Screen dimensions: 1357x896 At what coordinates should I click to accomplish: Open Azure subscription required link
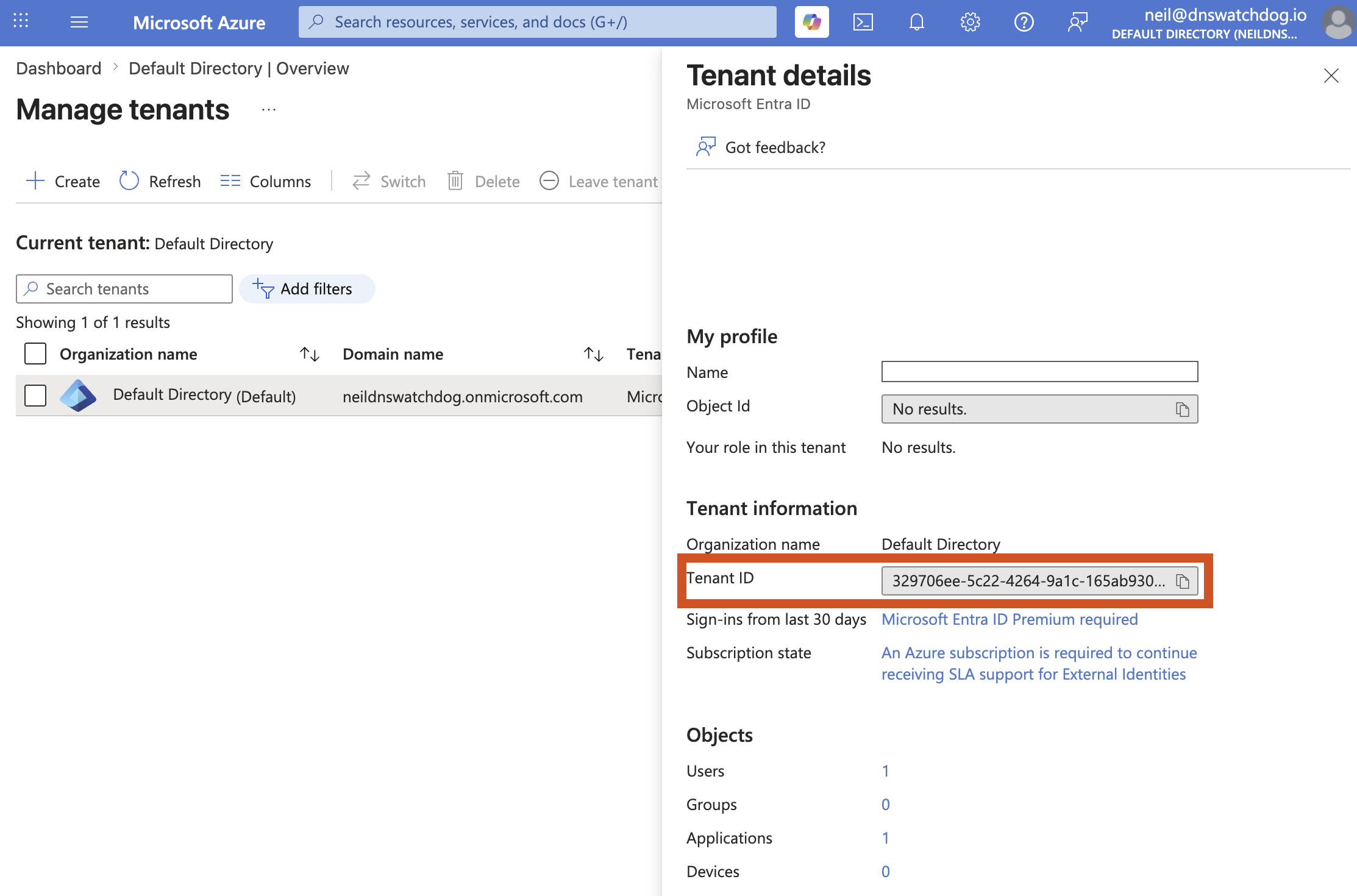1039,663
